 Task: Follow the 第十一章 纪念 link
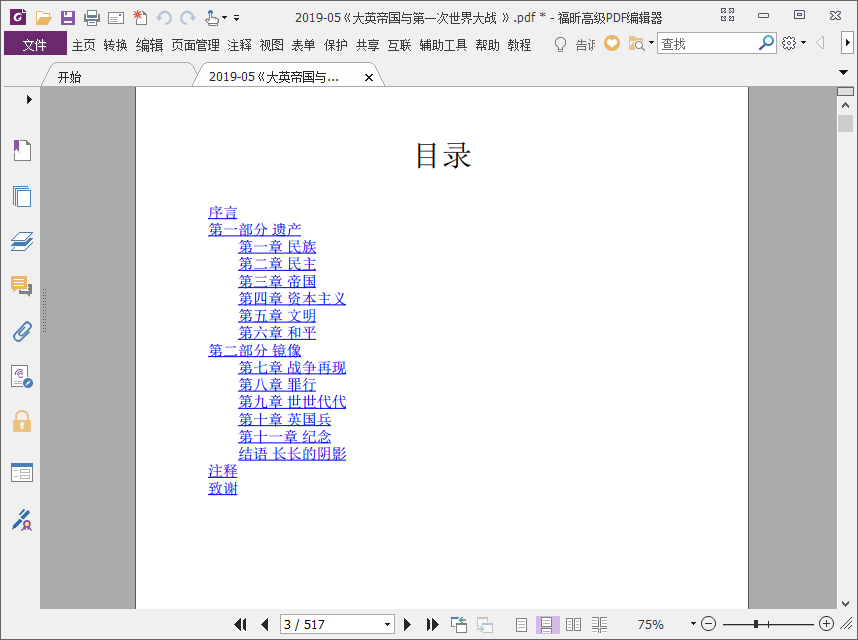pyautogui.click(x=285, y=437)
